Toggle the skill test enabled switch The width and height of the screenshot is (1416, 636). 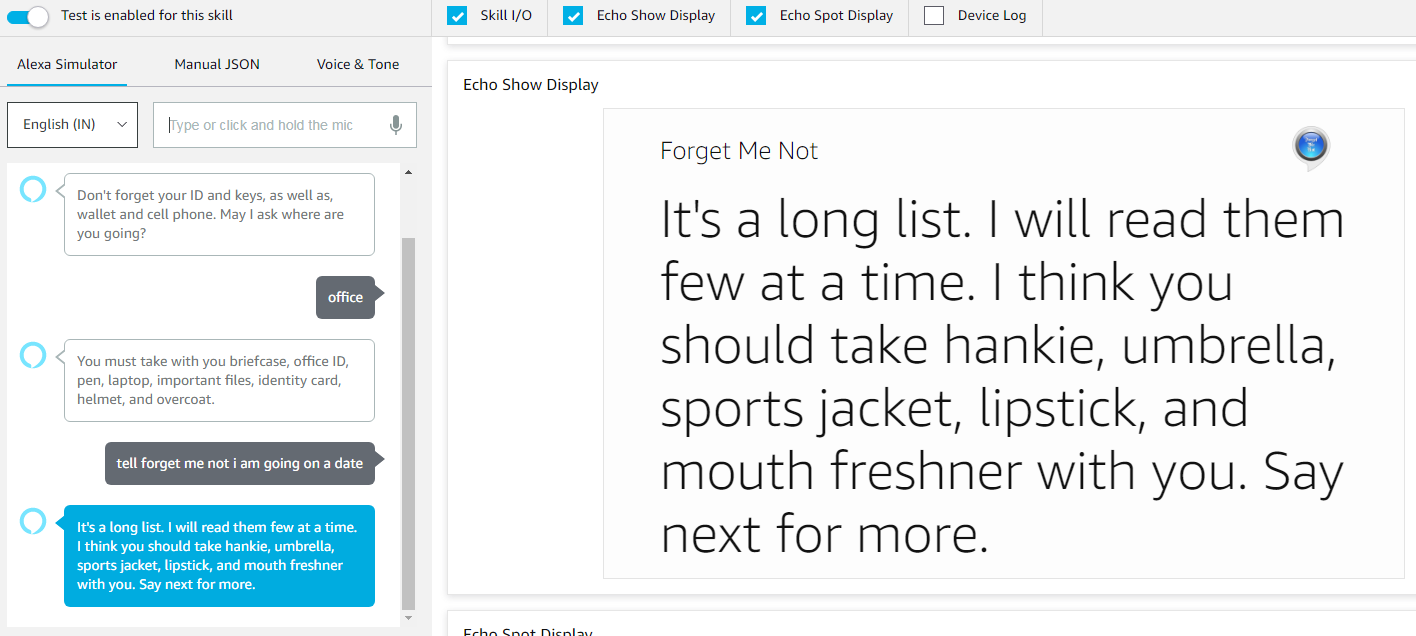click(x=28, y=16)
